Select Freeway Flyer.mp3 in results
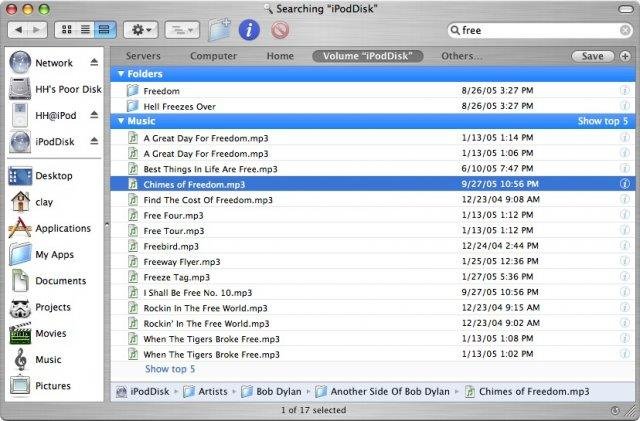 [x=373, y=262]
